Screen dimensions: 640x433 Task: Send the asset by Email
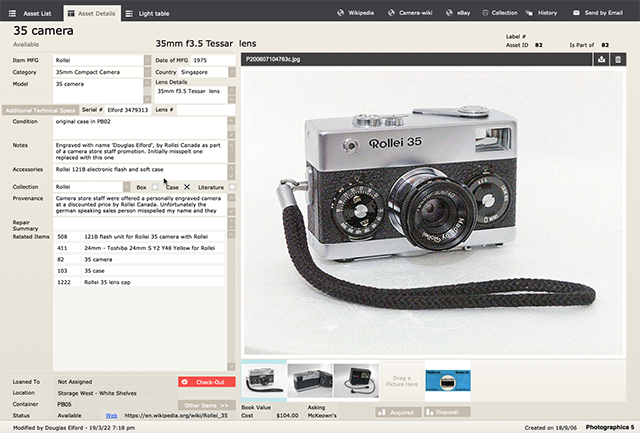[611, 13]
